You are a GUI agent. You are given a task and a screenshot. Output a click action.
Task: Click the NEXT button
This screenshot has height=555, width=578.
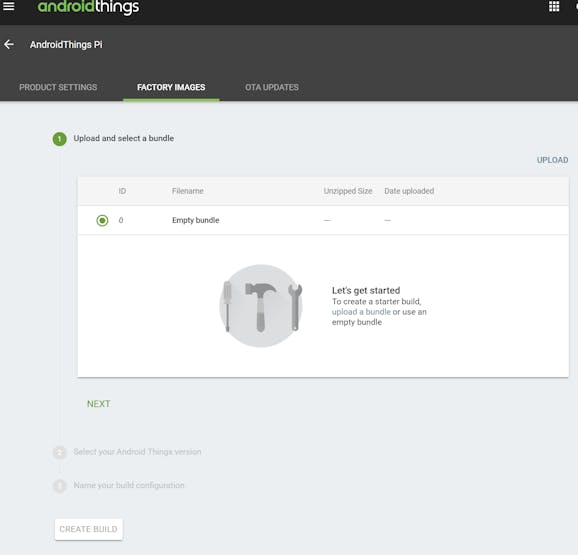98,404
